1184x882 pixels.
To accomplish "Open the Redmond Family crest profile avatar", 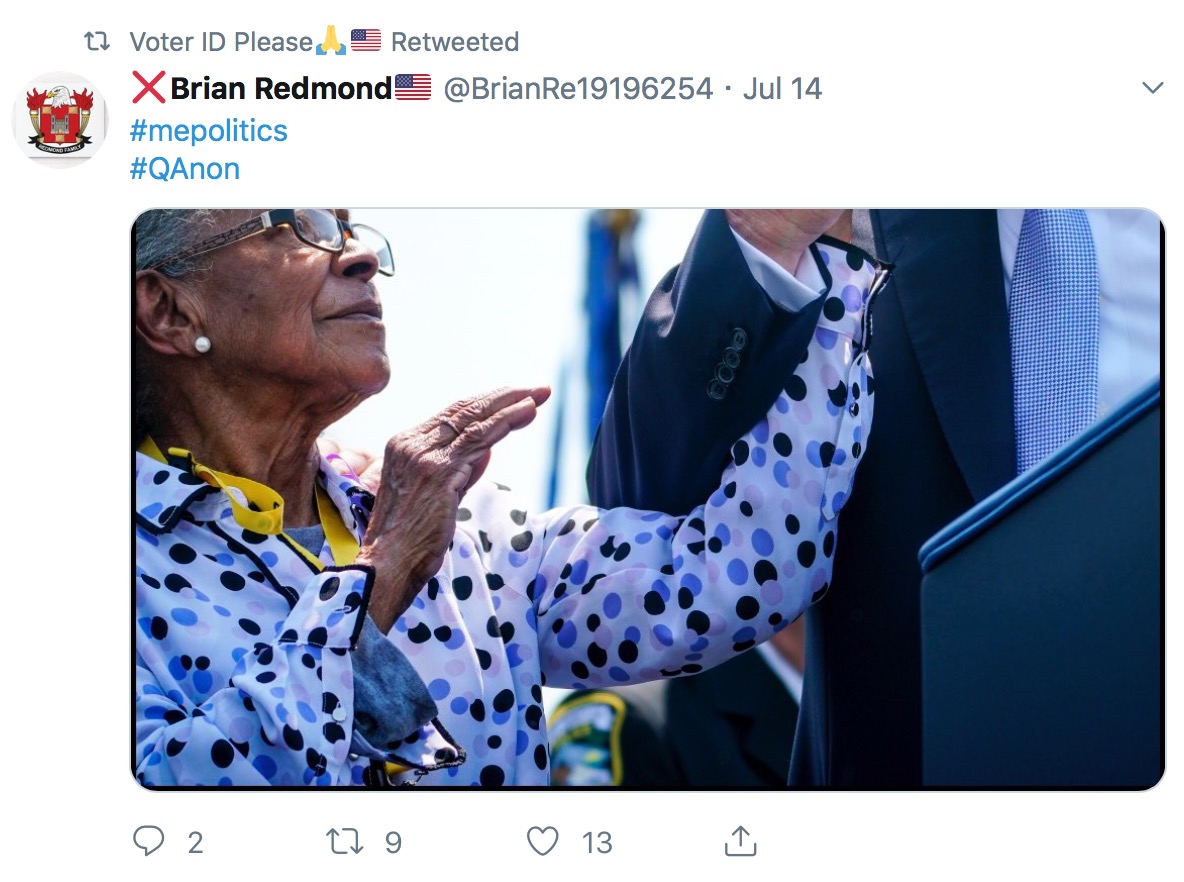I will coord(59,119).
